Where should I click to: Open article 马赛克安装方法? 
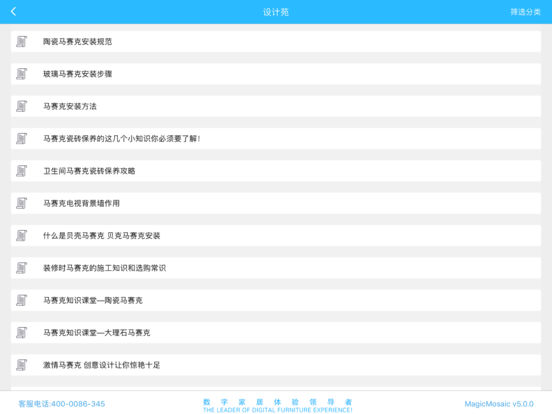(x=276, y=106)
